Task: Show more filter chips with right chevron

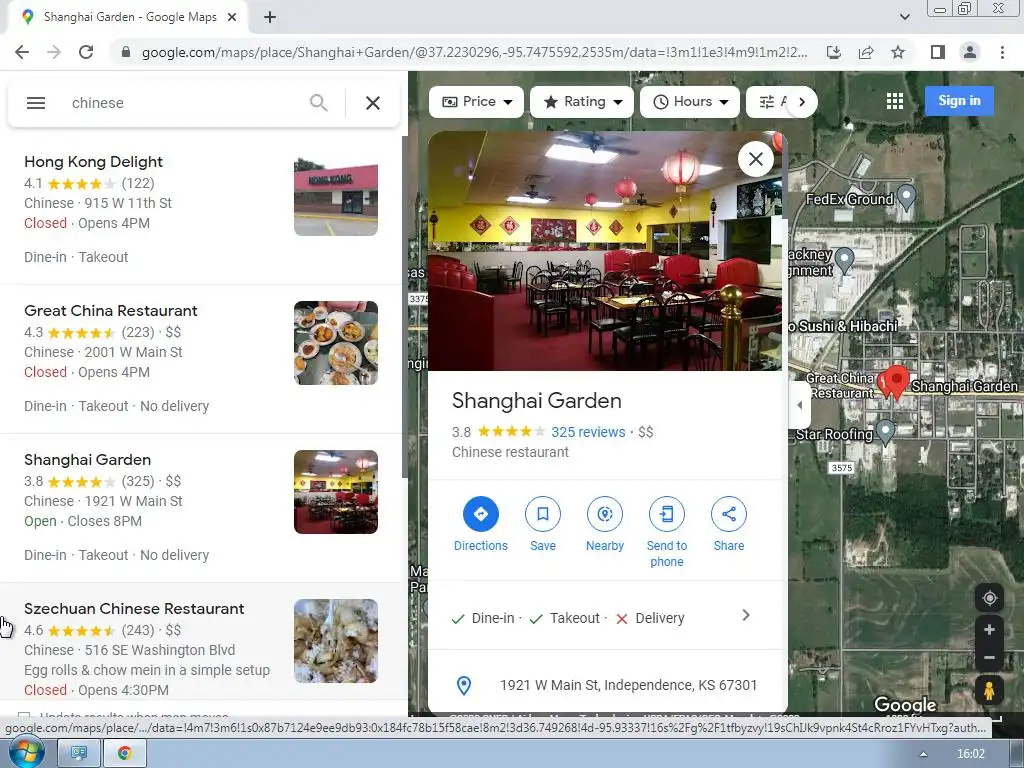Action: point(802,102)
